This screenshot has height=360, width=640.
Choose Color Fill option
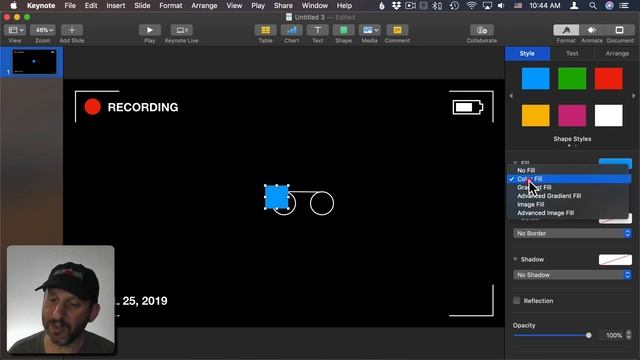[x=568, y=179]
